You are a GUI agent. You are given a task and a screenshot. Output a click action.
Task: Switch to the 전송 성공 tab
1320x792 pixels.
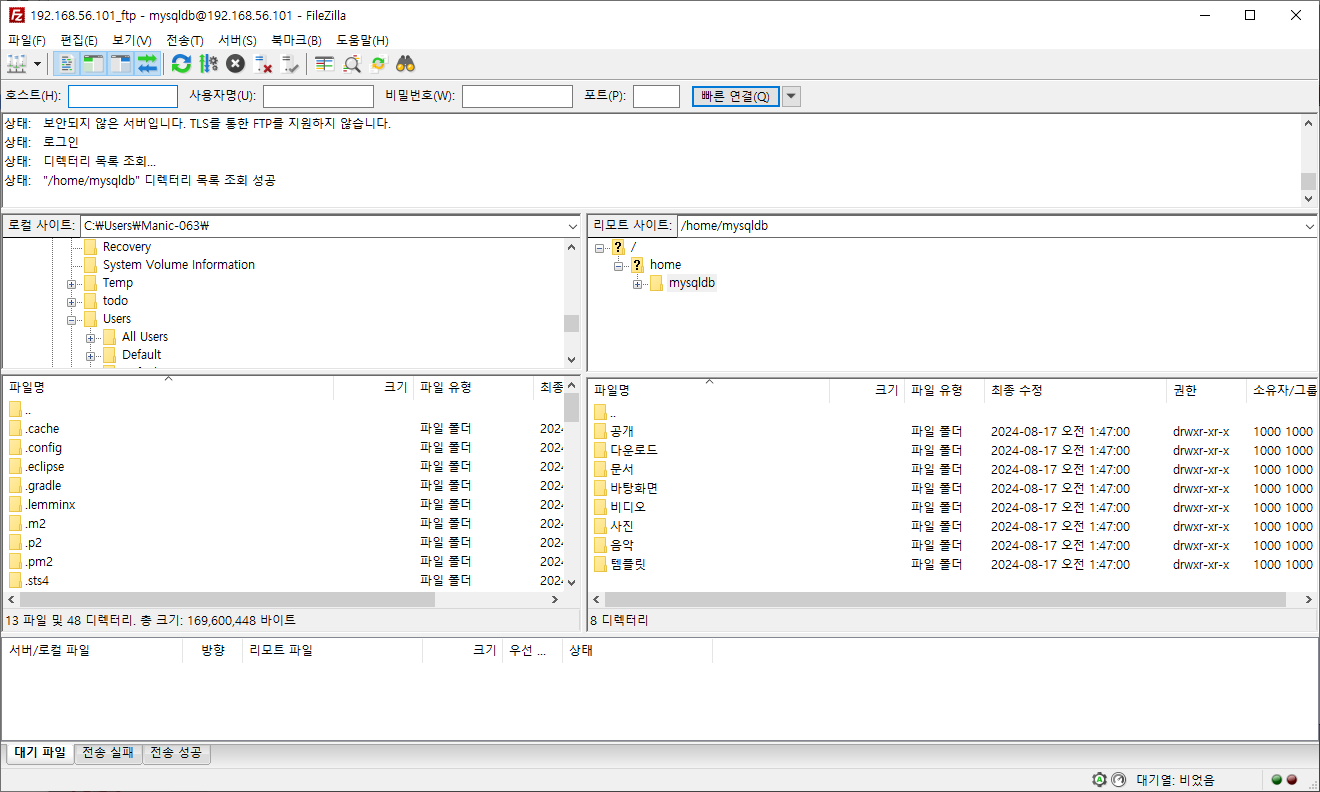[x=177, y=753]
